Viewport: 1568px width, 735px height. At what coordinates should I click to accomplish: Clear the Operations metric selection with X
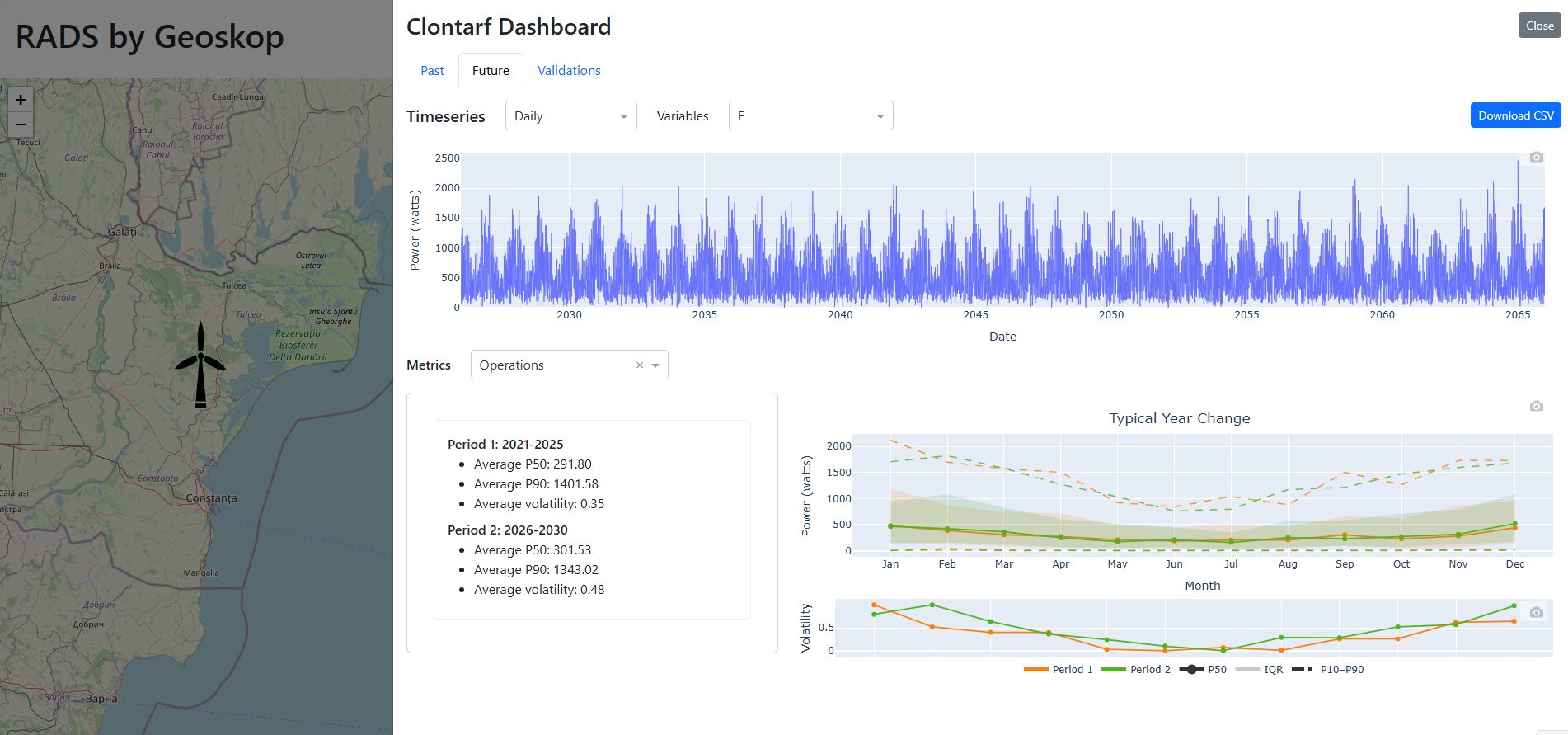639,365
